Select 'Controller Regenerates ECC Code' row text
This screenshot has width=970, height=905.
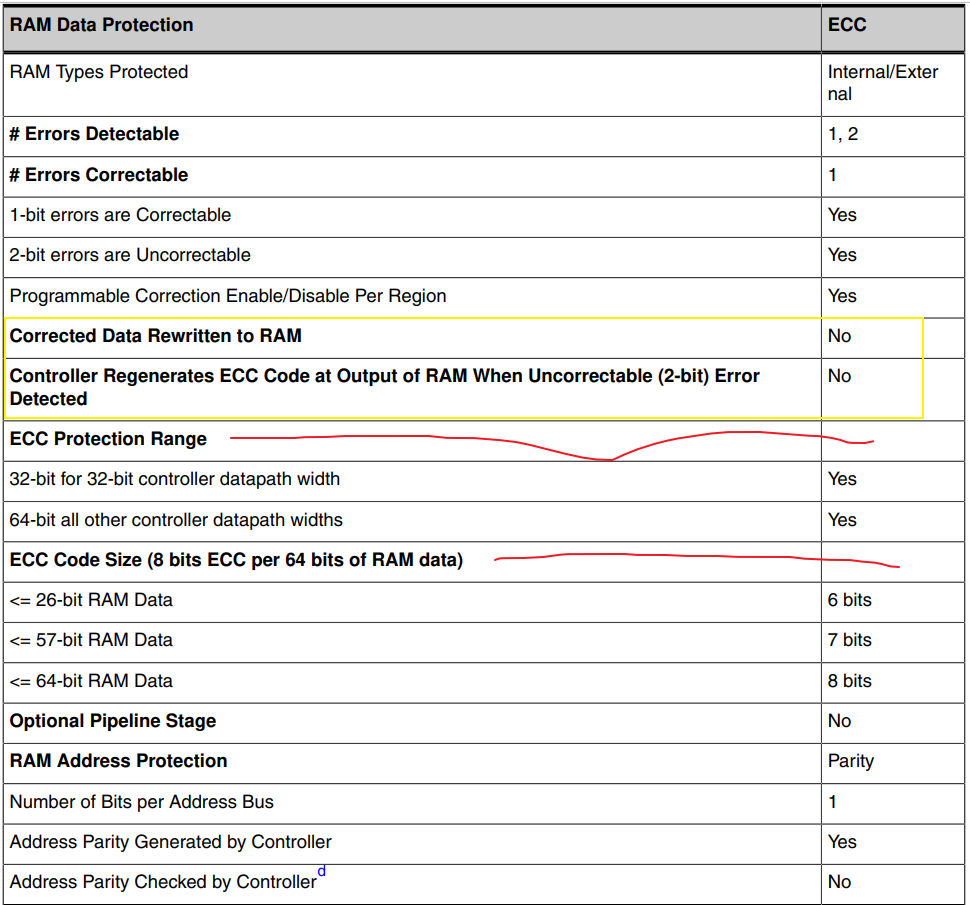[384, 387]
